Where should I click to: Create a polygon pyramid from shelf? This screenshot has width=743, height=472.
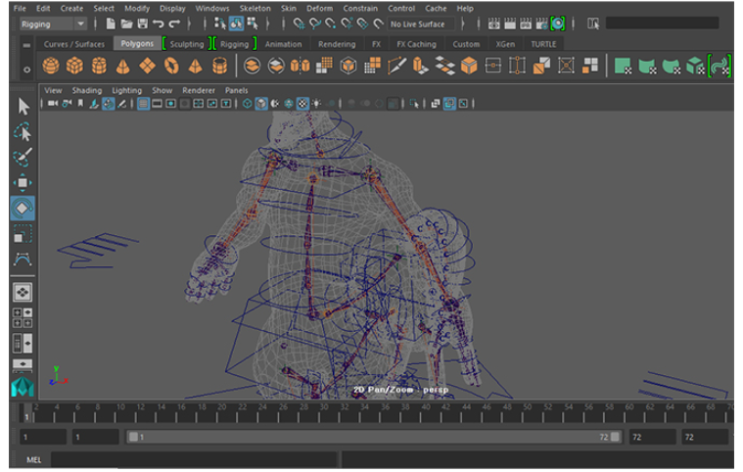pyautogui.click(x=195, y=65)
